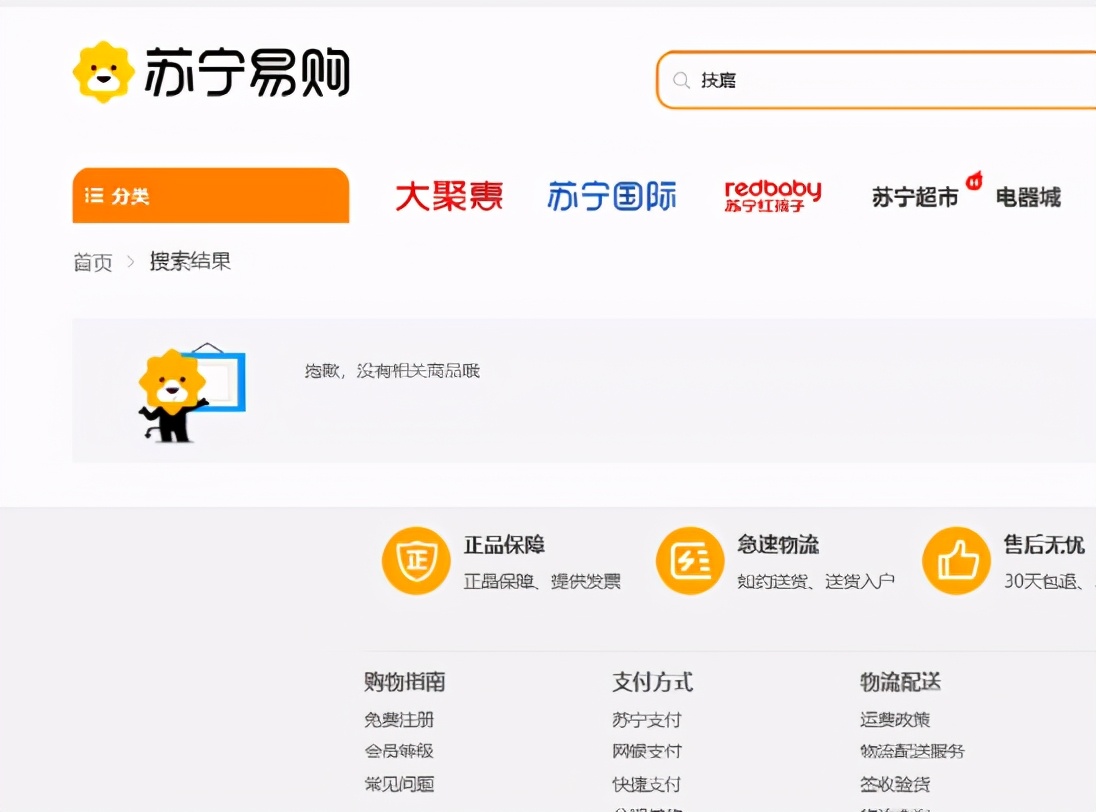Open the 签收验货 link
Screen dimensions: 1096x812
895,784
